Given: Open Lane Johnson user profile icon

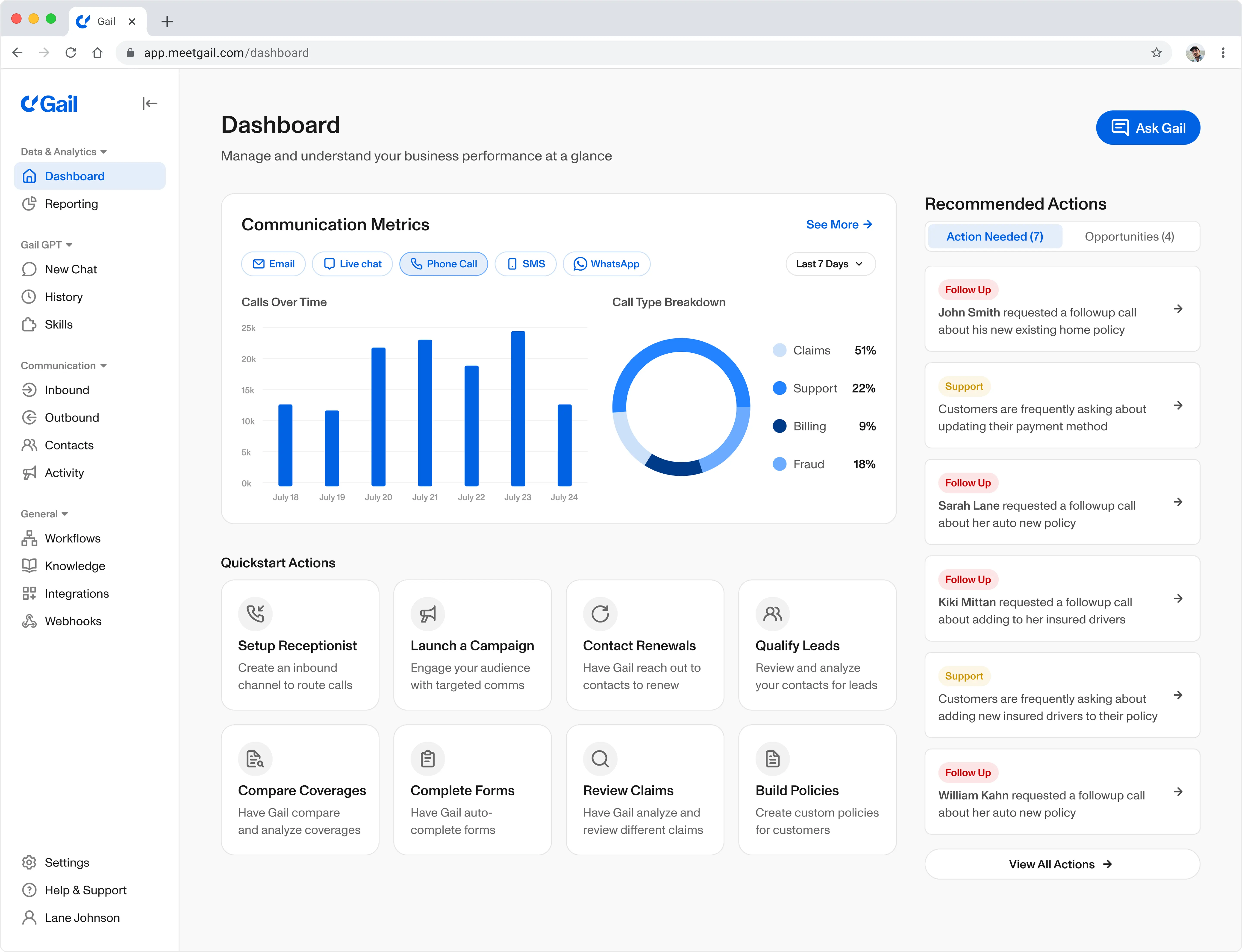Looking at the screenshot, I should pos(30,918).
